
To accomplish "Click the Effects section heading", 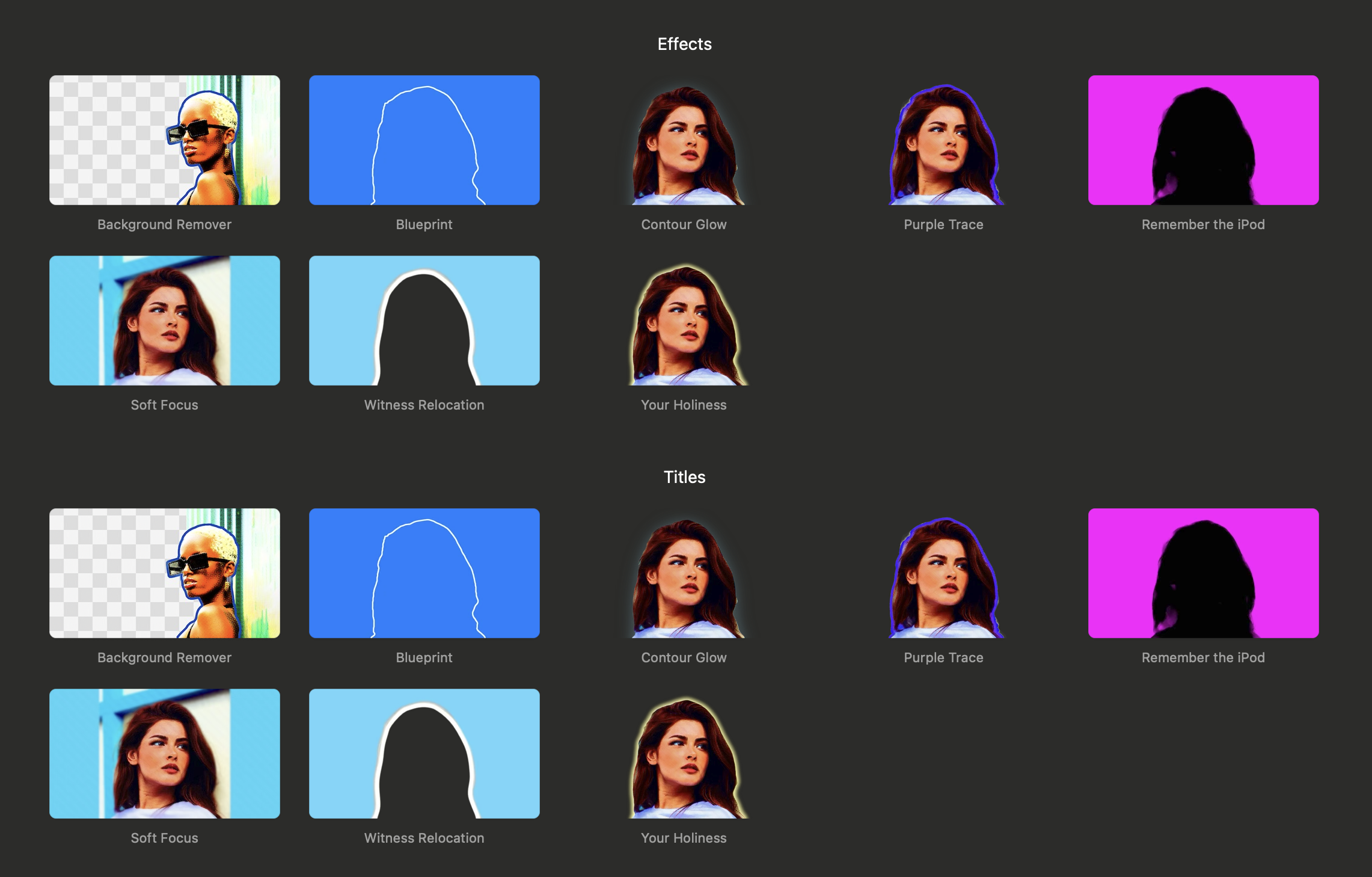I will tap(685, 44).
